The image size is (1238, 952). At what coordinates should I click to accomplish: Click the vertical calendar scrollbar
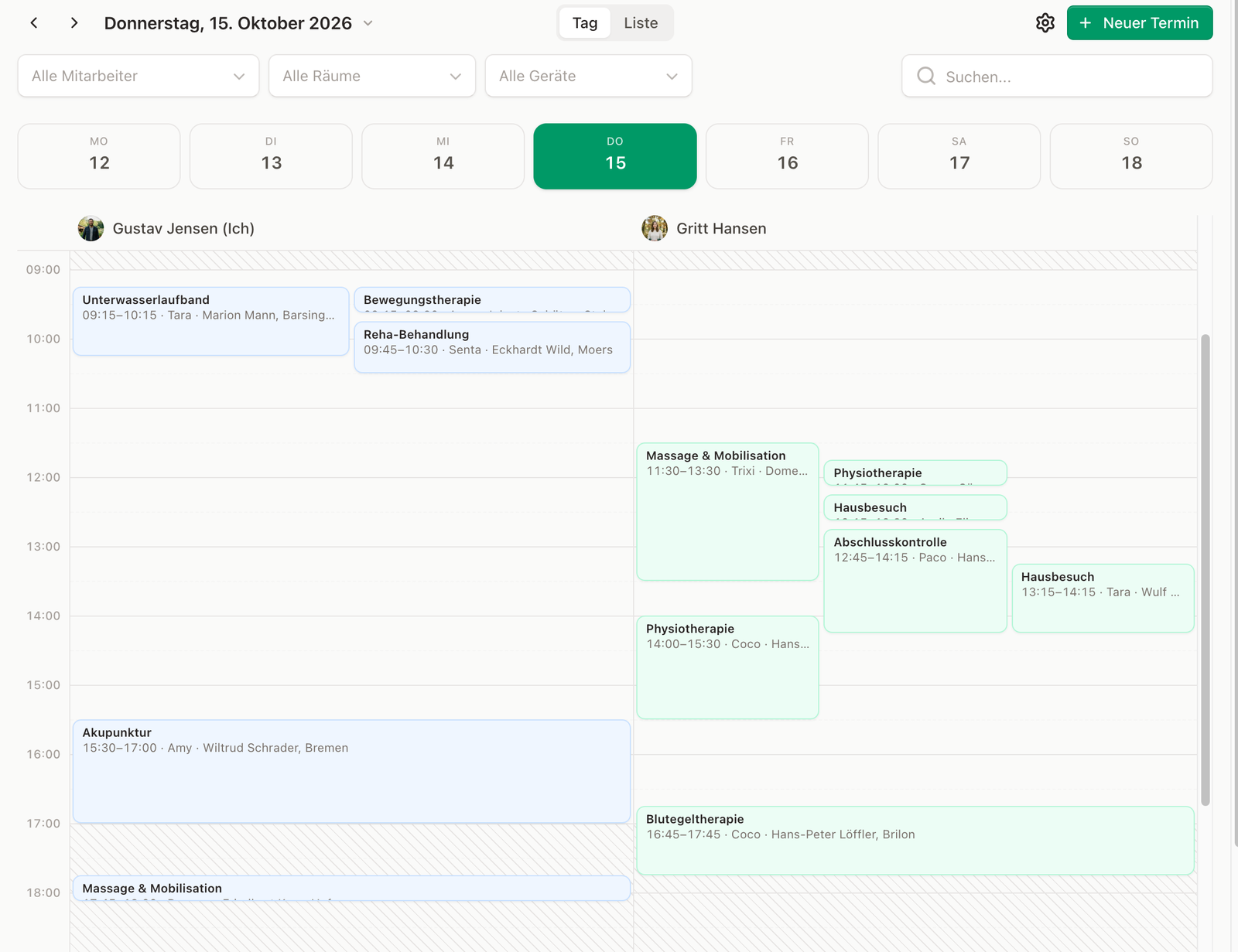(x=1205, y=570)
